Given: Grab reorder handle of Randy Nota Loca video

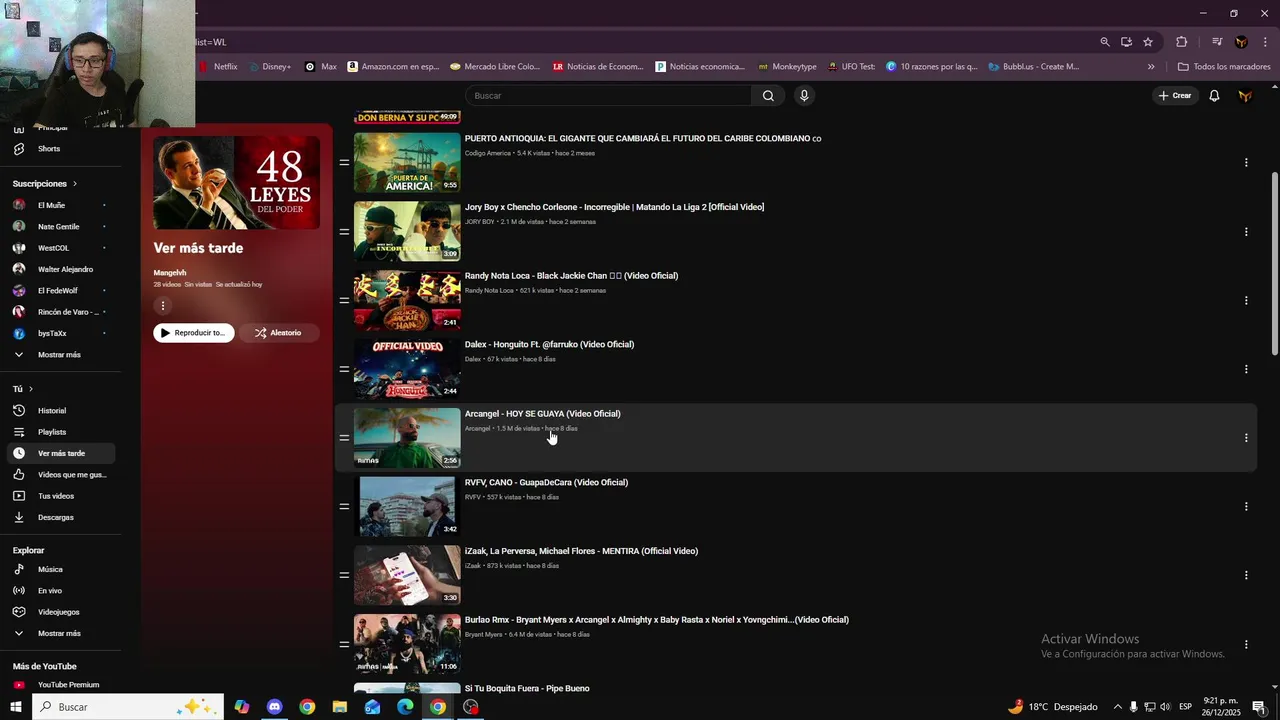Looking at the screenshot, I should pyautogui.click(x=344, y=300).
